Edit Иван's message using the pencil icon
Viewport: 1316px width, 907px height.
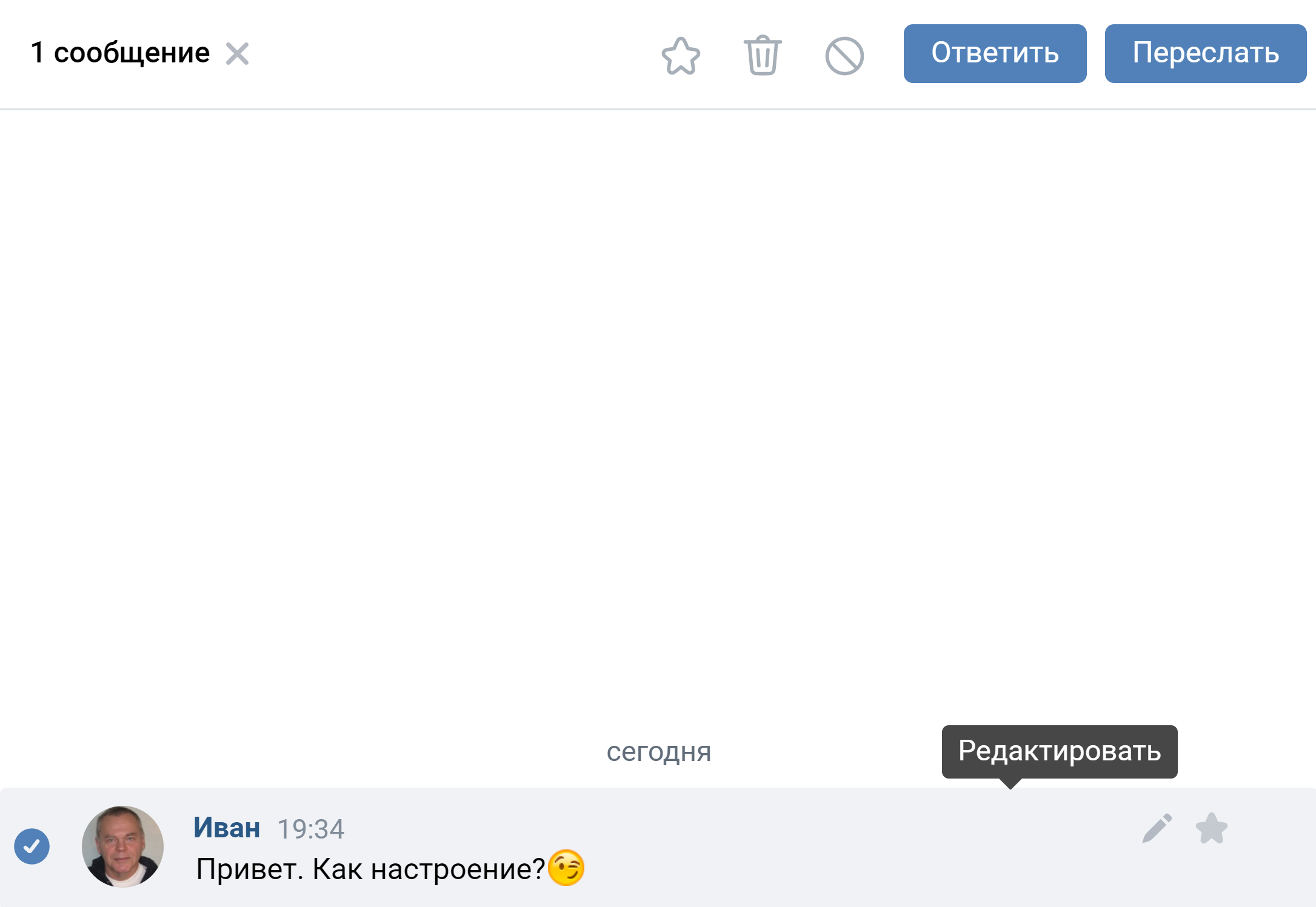pos(1157,828)
